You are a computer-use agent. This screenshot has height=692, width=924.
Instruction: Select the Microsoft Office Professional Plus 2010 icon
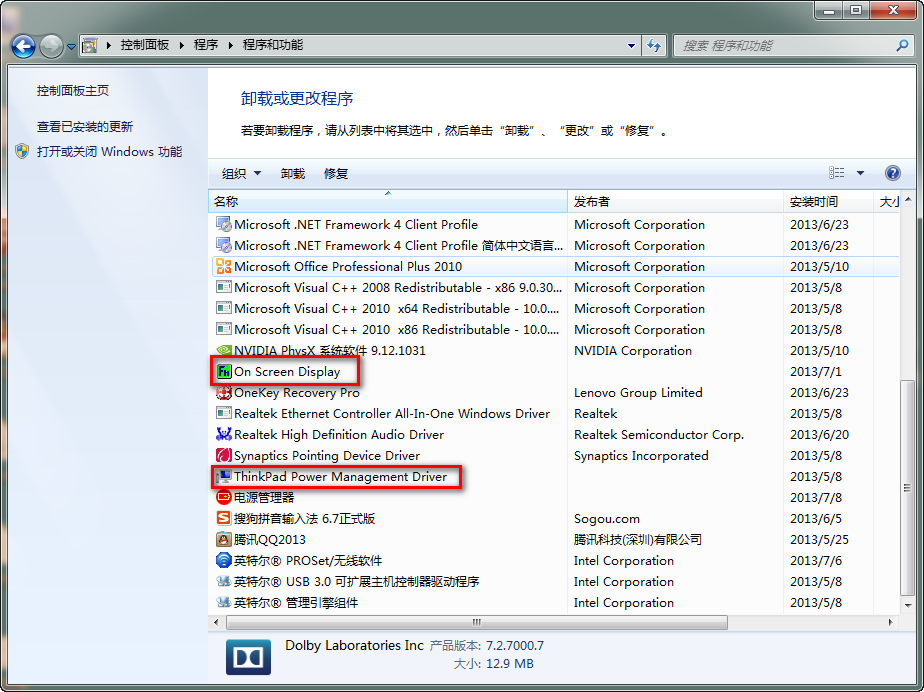224,266
